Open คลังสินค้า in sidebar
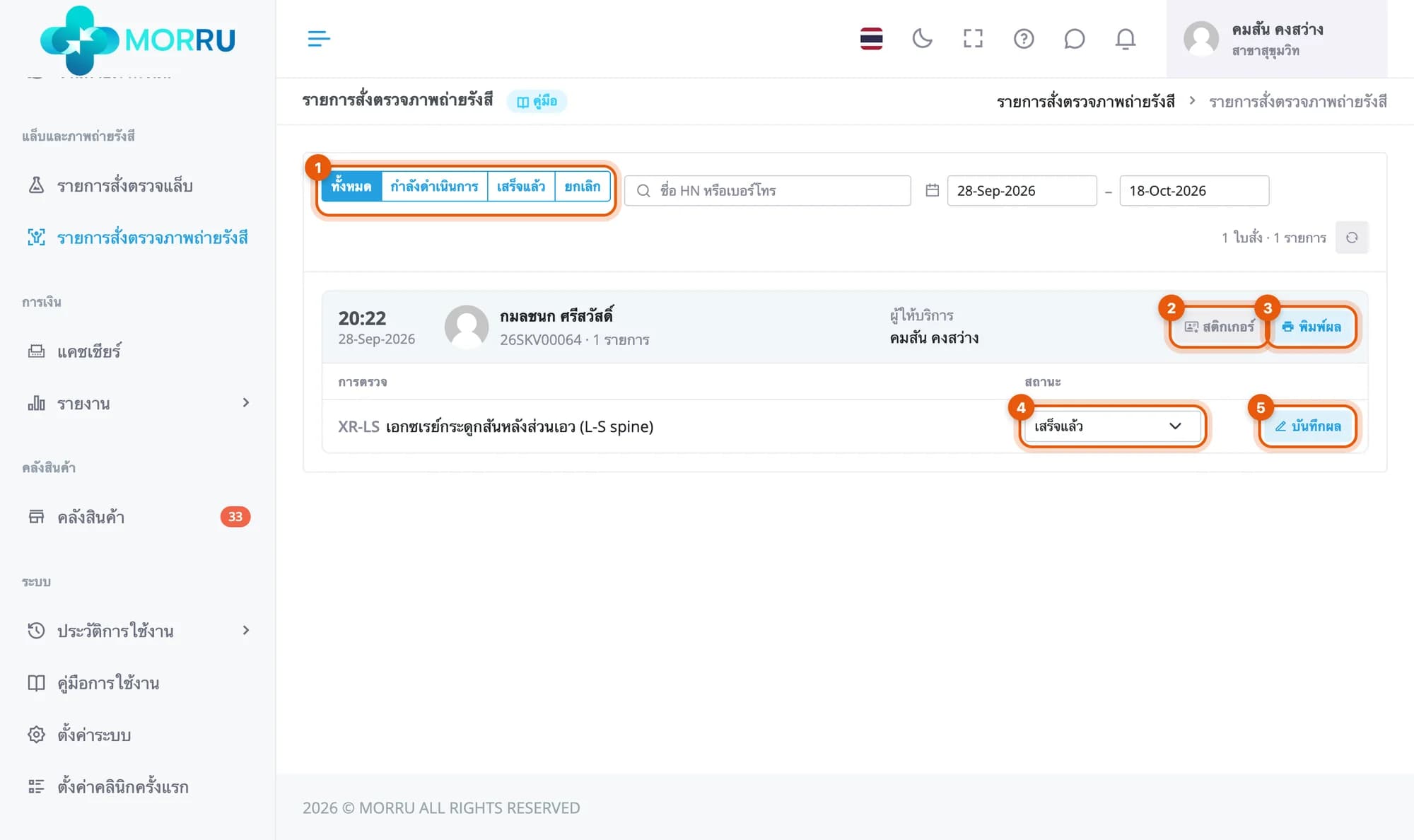 [x=138, y=517]
